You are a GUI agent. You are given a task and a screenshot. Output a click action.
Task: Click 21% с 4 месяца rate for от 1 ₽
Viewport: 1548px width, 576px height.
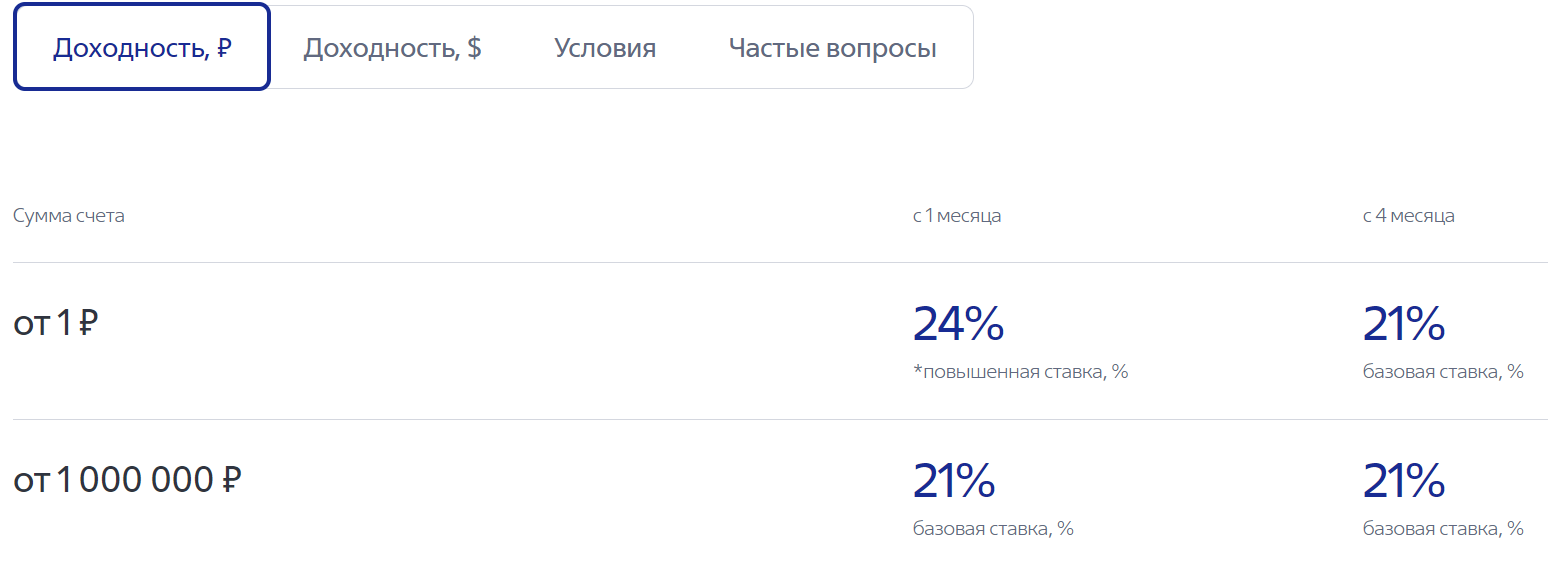click(1404, 324)
